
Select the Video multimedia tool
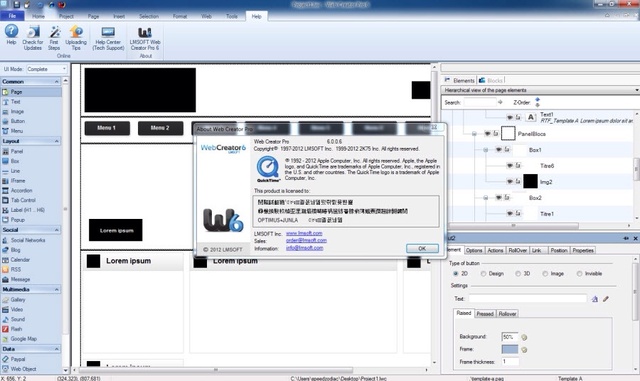point(31,310)
